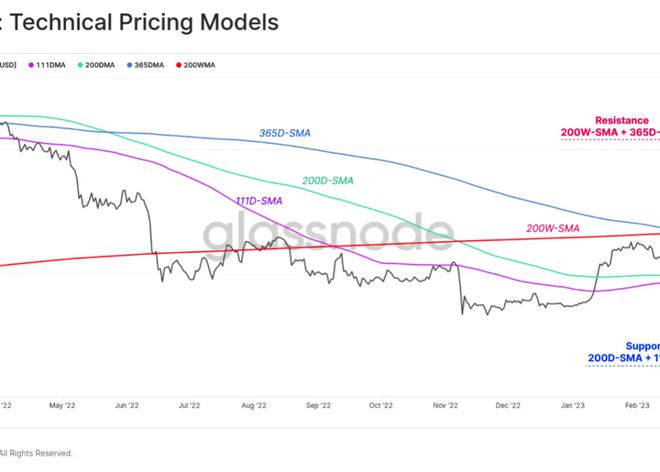This screenshot has height=472, width=660.
Task: Click the Nov '22 axis label
Action: 446,406
